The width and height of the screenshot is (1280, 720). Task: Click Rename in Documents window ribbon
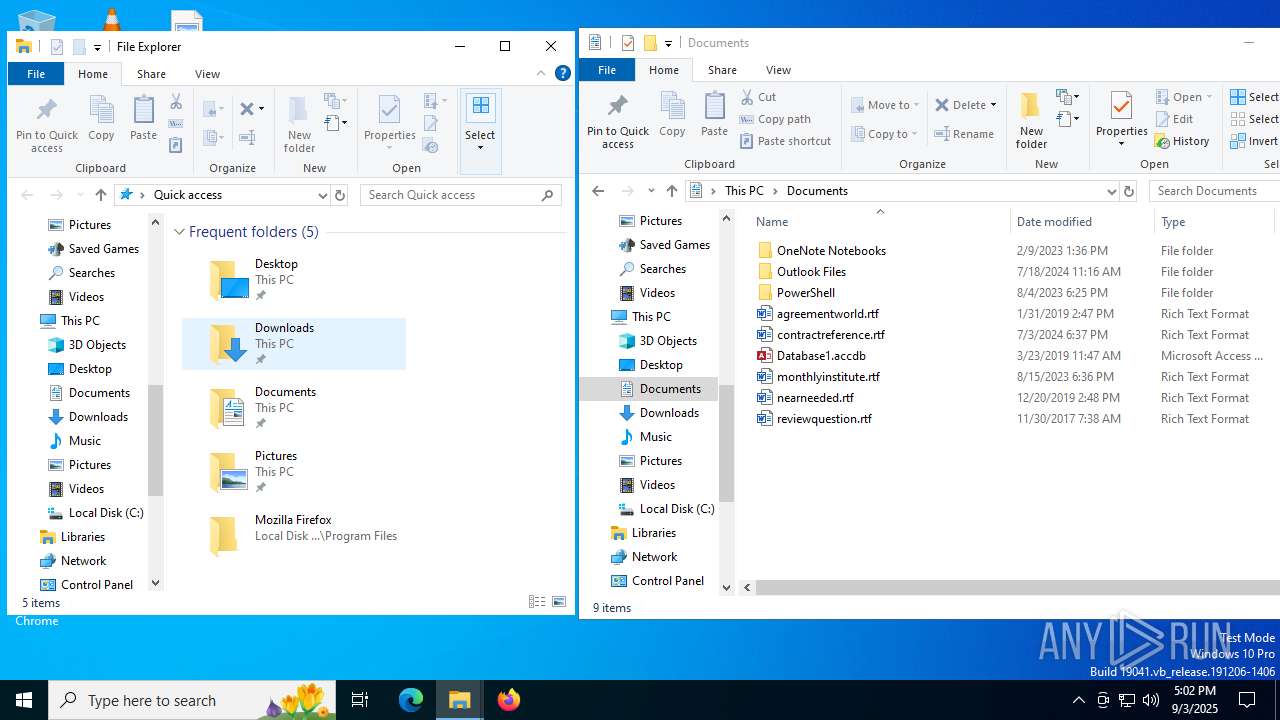(x=964, y=134)
